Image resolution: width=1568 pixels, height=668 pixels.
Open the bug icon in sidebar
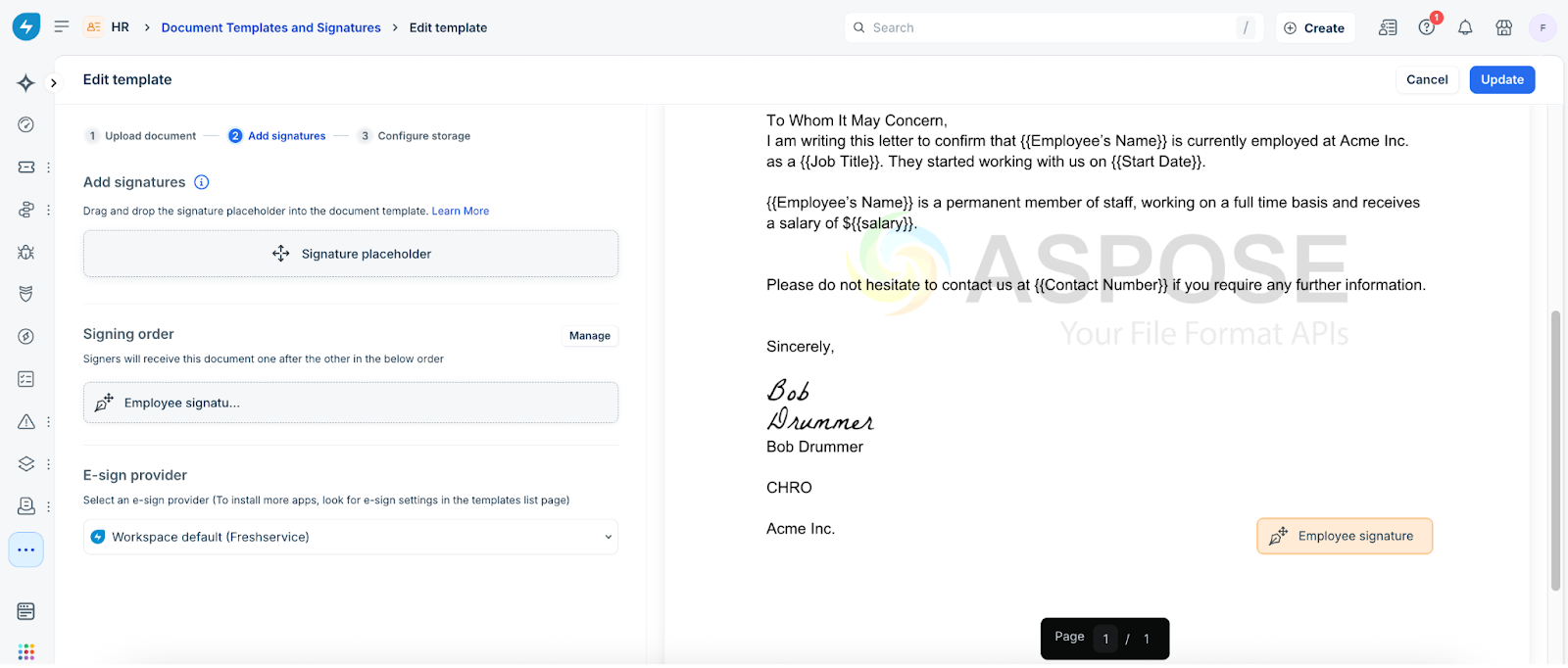pyautogui.click(x=26, y=252)
